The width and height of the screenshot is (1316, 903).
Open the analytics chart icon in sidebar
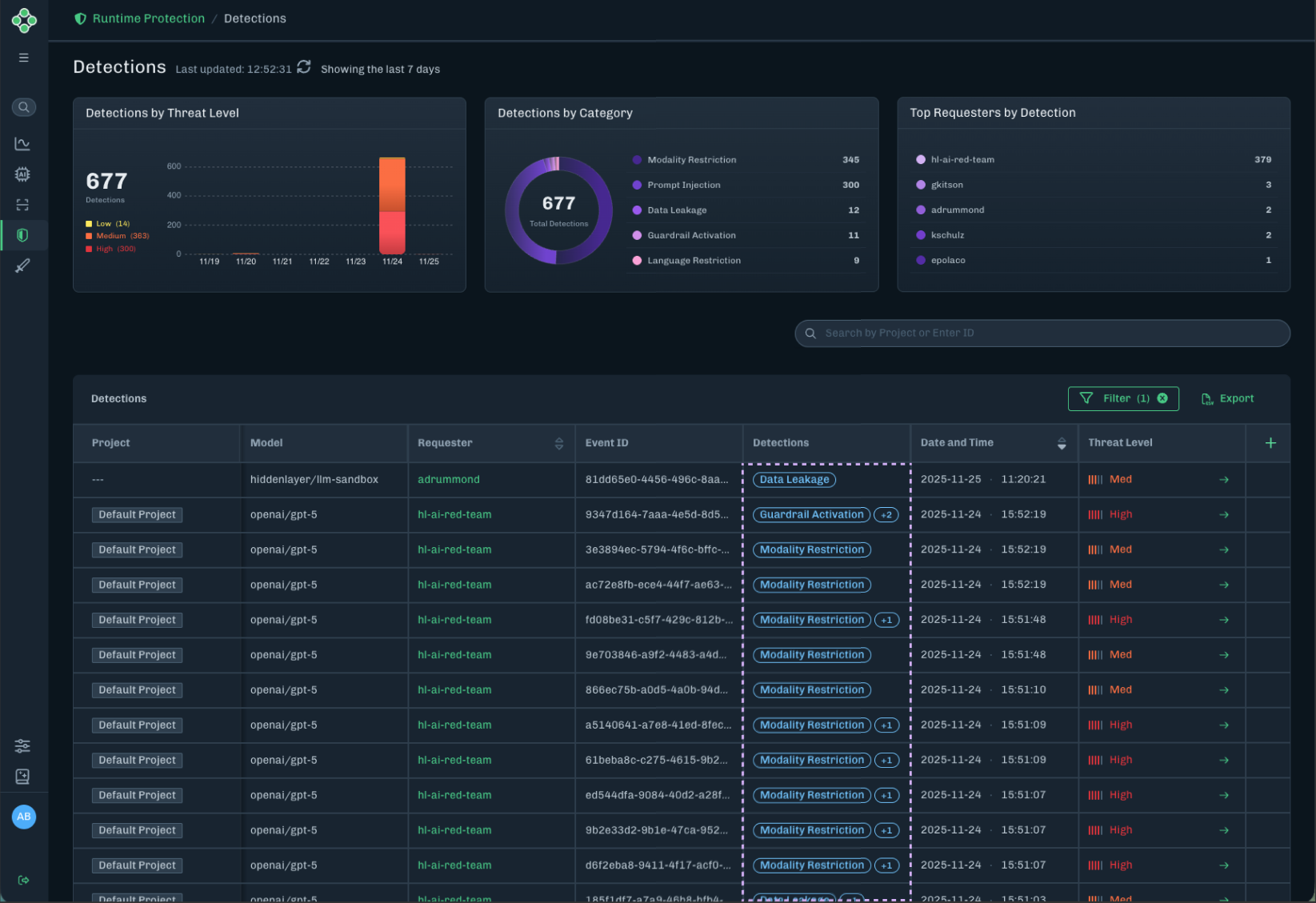pos(22,144)
